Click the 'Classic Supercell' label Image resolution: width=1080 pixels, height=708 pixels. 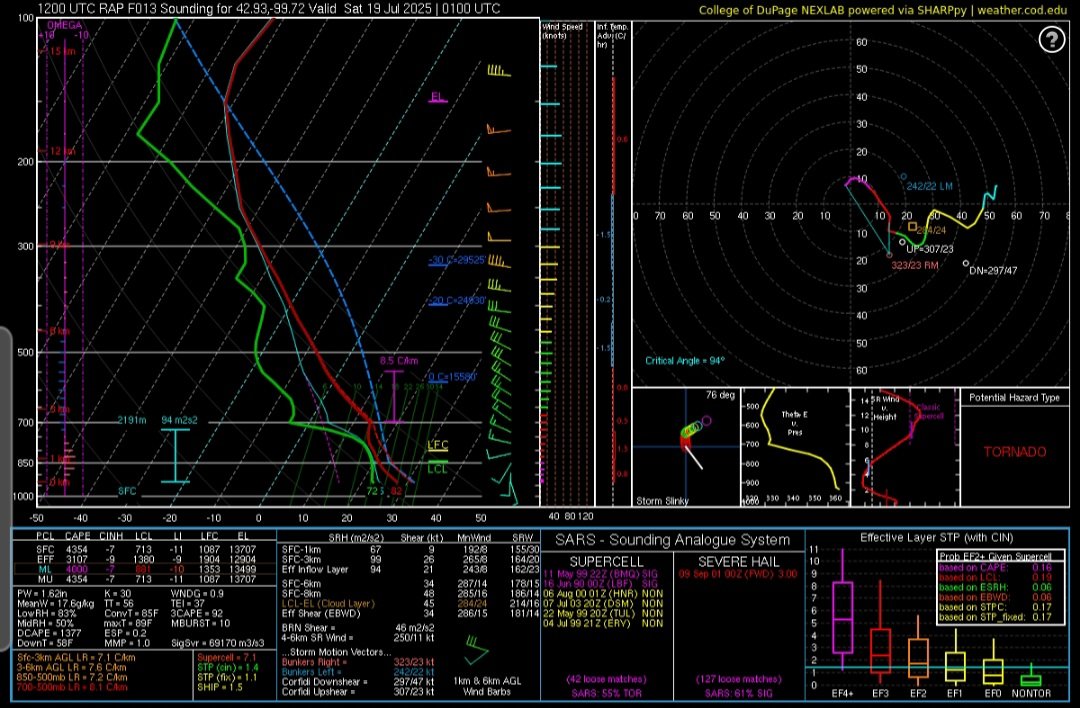click(928, 411)
